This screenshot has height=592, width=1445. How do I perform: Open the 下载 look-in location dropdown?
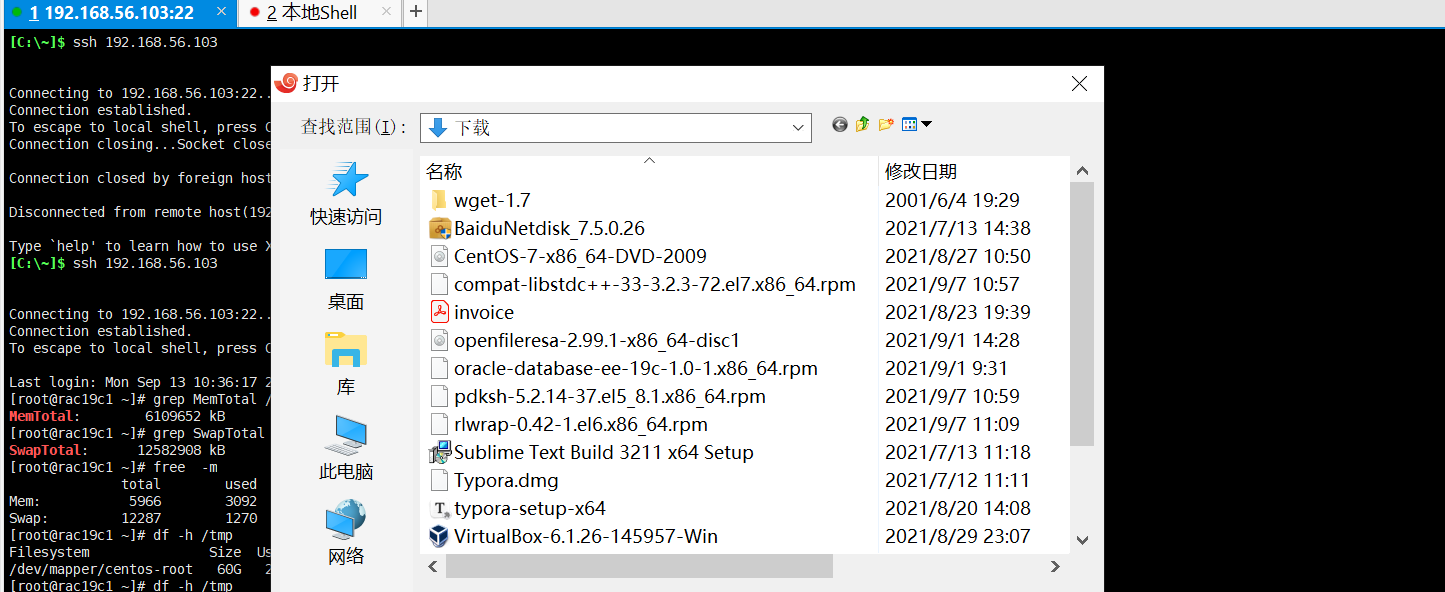(x=615, y=128)
